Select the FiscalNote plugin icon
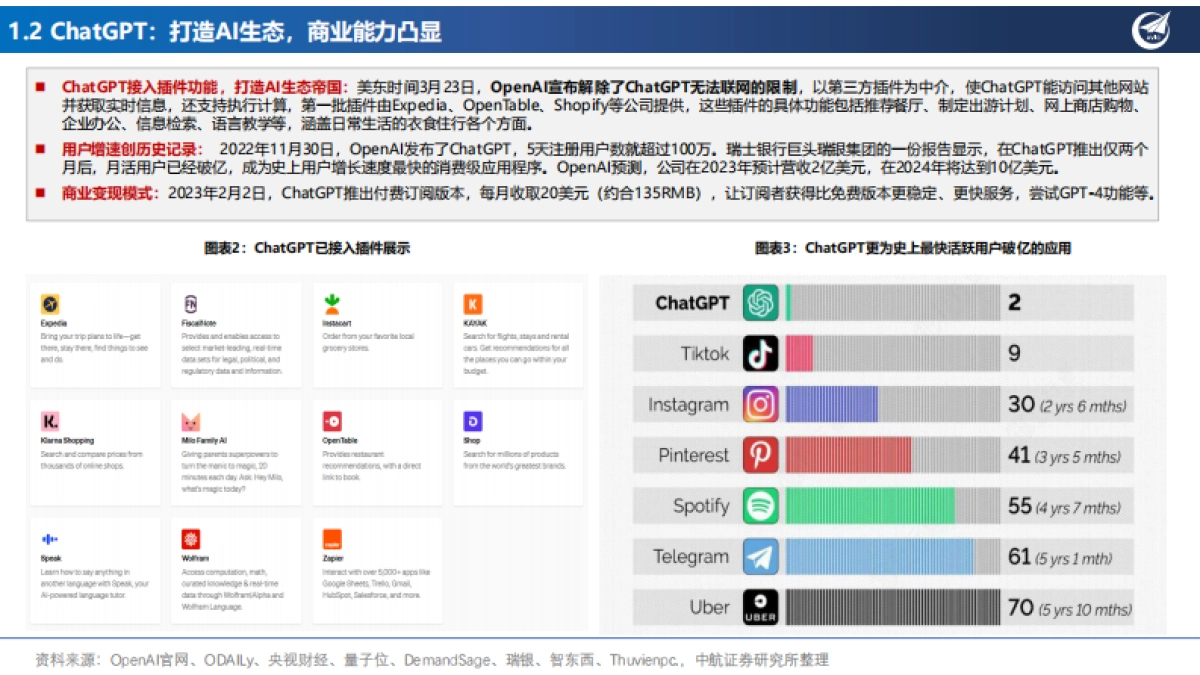Viewport: 1200px width, 675px height. [190, 302]
